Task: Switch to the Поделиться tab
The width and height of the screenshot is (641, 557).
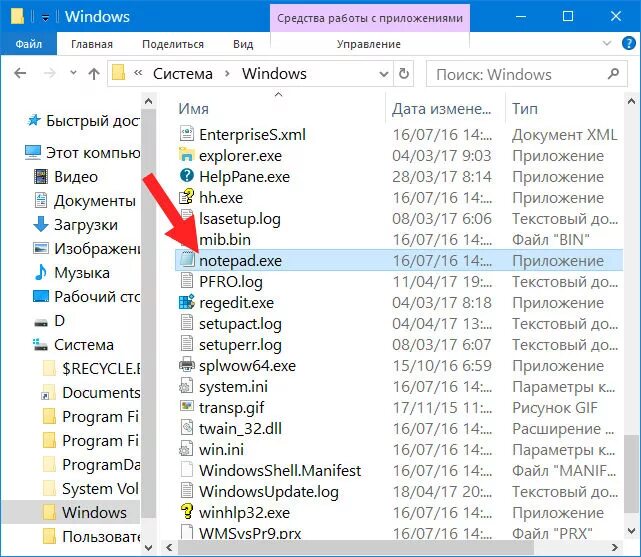Action: click(173, 44)
